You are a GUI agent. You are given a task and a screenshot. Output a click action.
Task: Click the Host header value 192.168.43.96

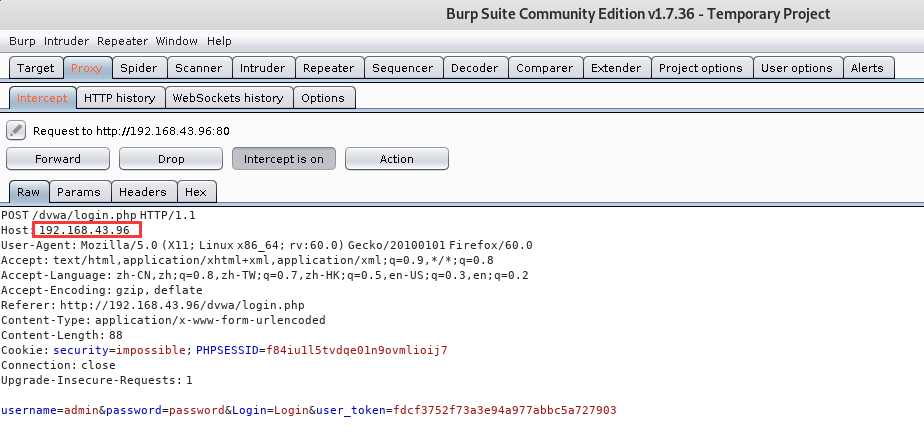tap(84, 230)
